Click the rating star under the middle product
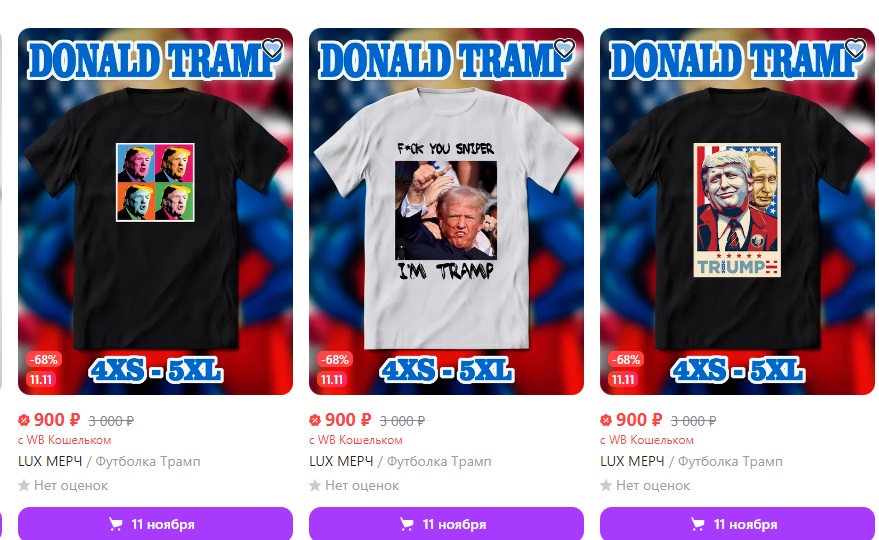Viewport: 879px width, 540px height. [315, 485]
